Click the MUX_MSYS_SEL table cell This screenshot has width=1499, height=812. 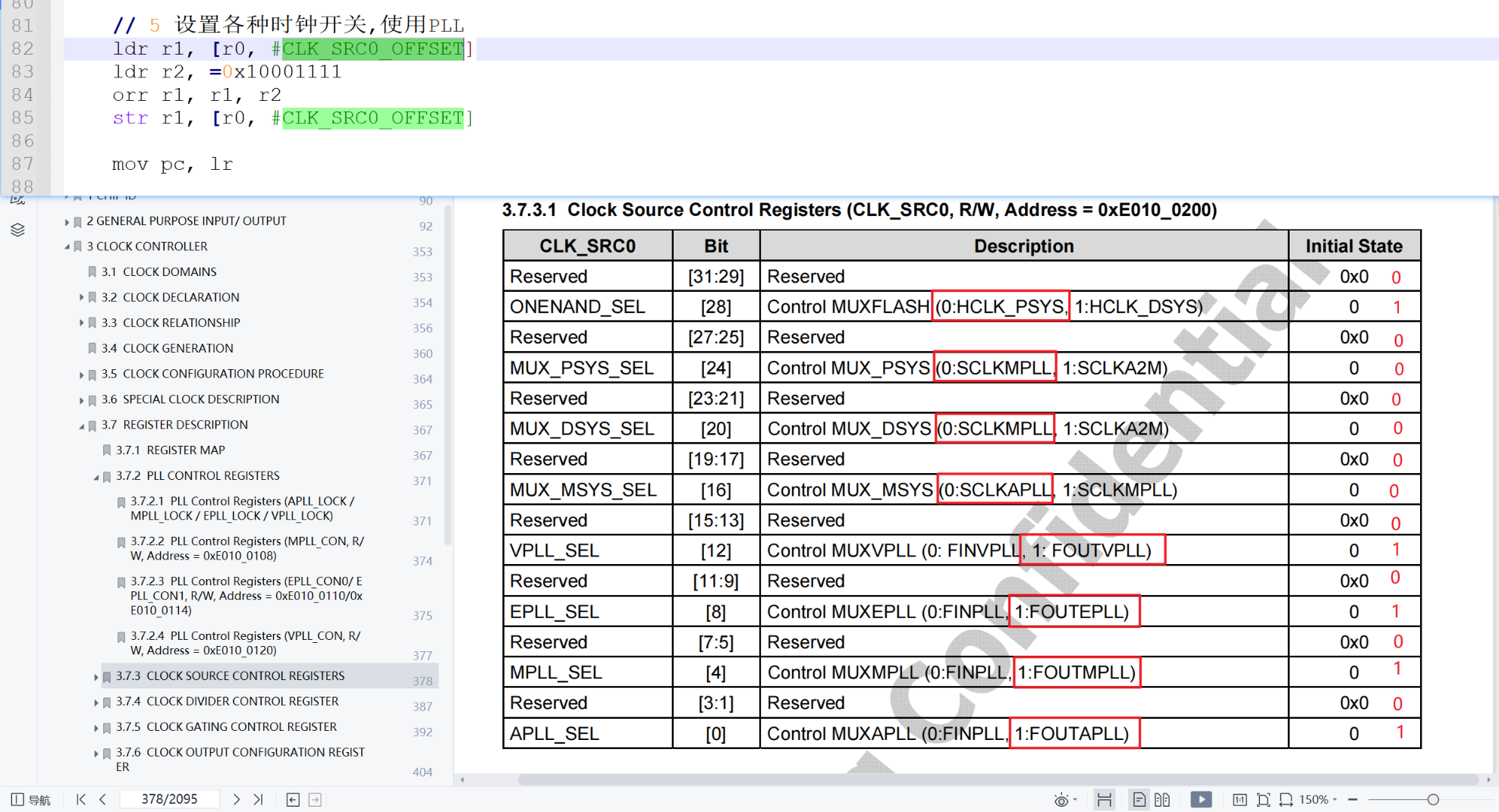[588, 490]
